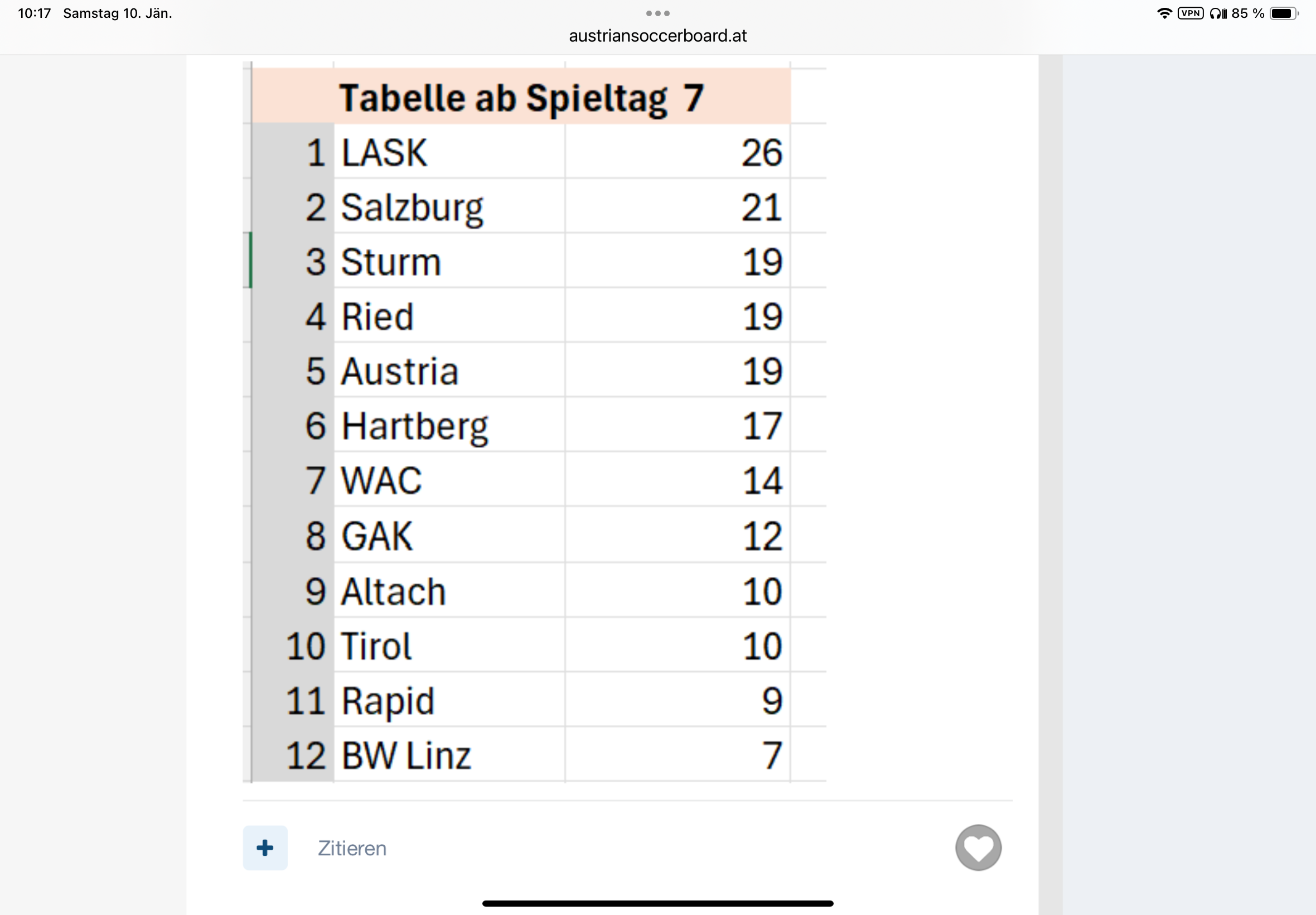This screenshot has height=915, width=1316.
Task: Tap the austriansoccerboard.at address bar
Action: (657, 36)
